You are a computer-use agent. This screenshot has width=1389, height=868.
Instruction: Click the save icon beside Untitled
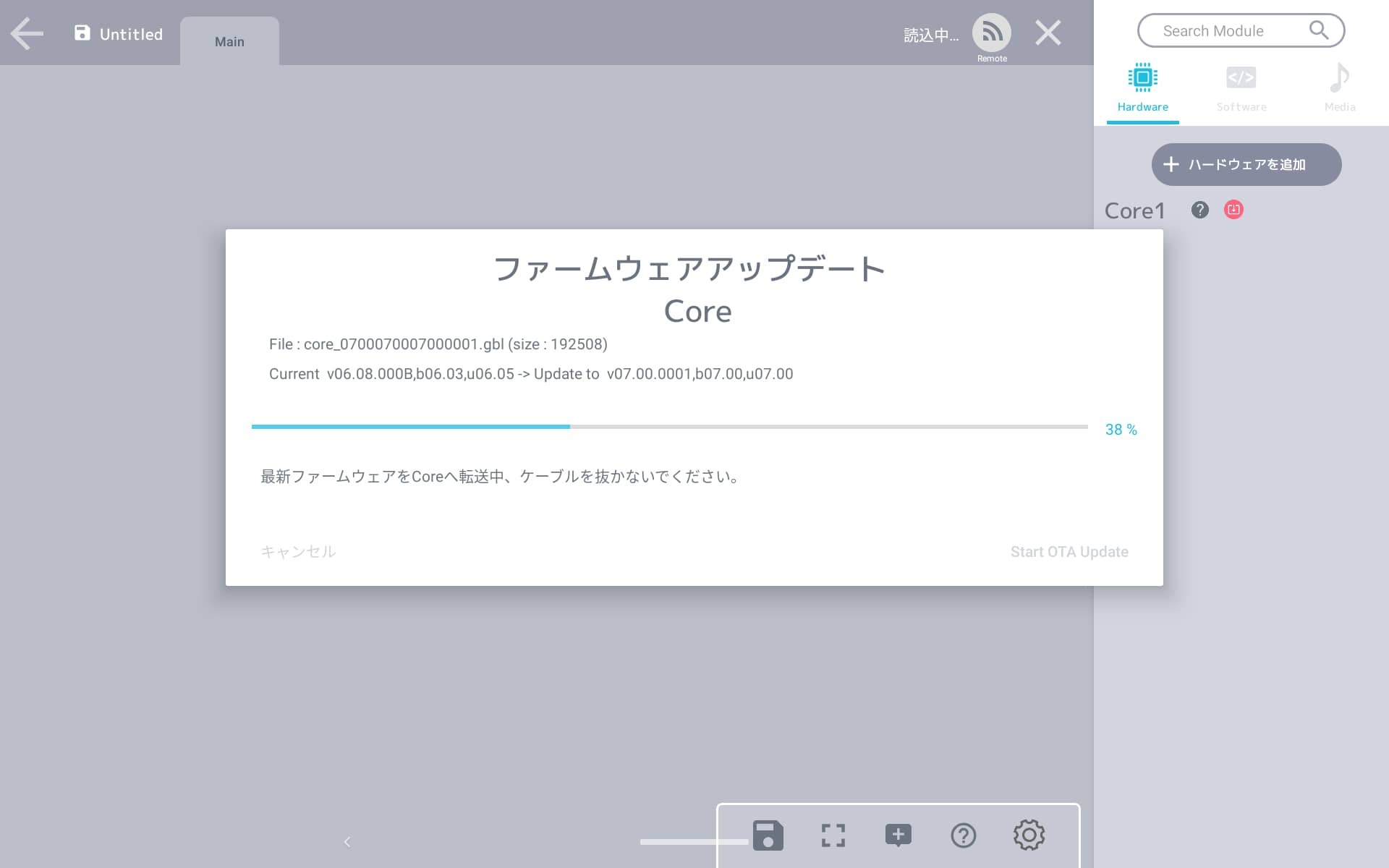(82, 33)
